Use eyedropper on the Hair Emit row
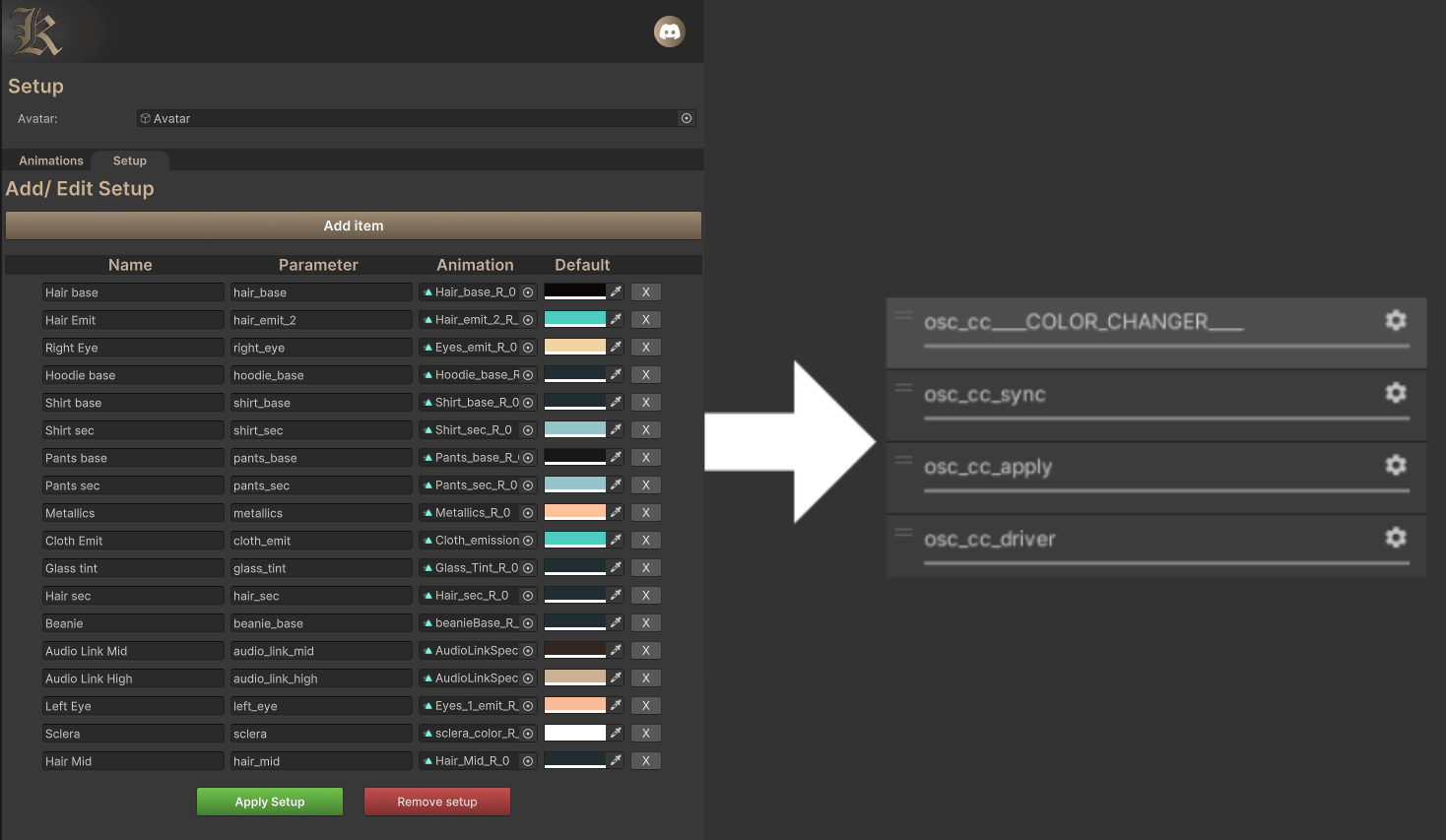This screenshot has width=1446, height=840. point(616,319)
